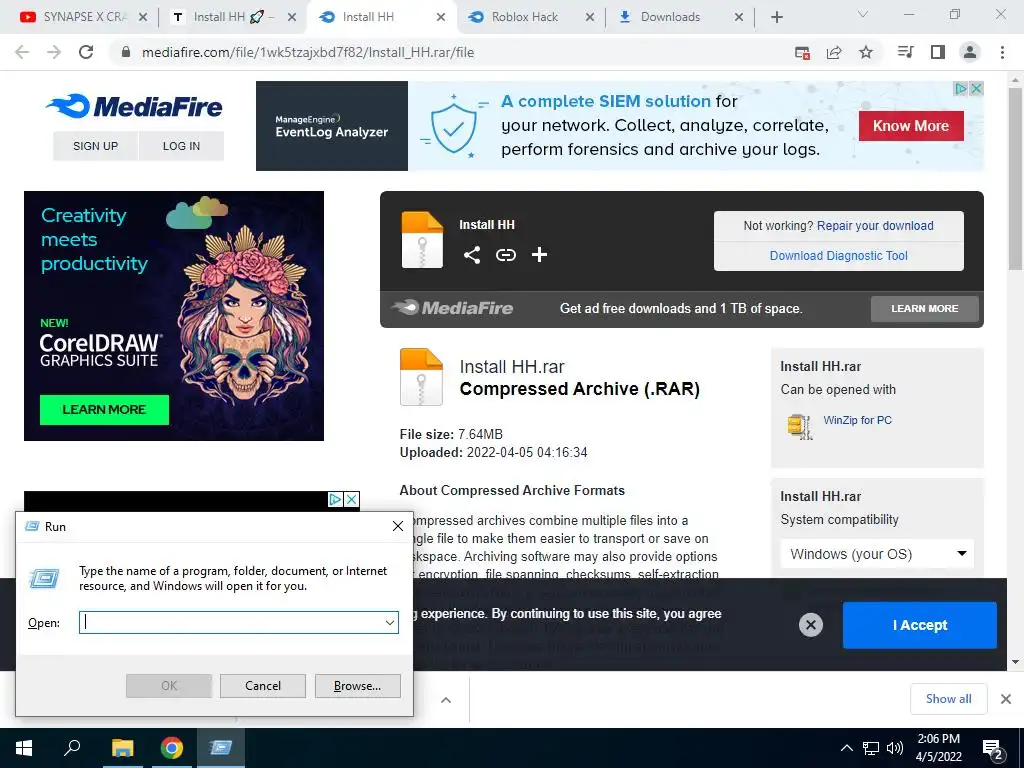Screen dimensions: 1024x768
Task: Open the tab search chevron
Action: (x=863, y=14)
